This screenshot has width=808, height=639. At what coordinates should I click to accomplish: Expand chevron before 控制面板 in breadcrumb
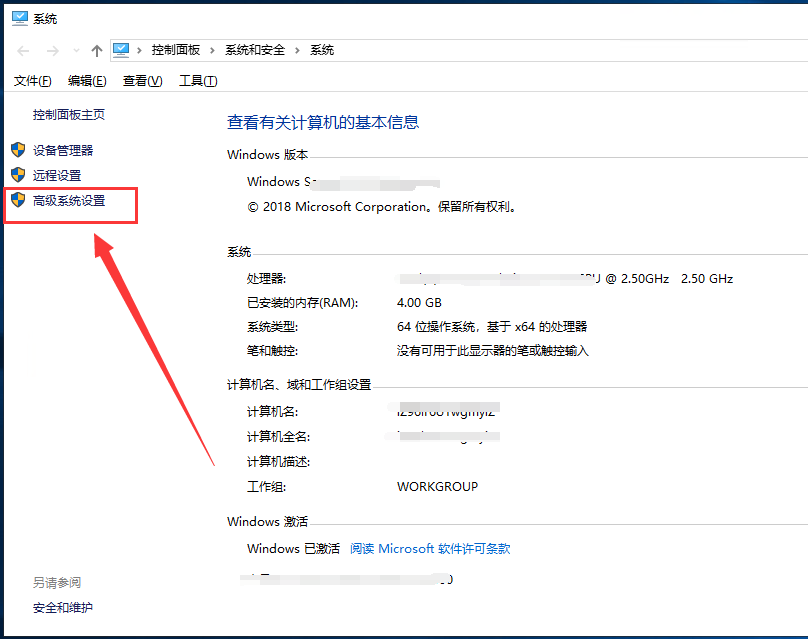(x=139, y=51)
